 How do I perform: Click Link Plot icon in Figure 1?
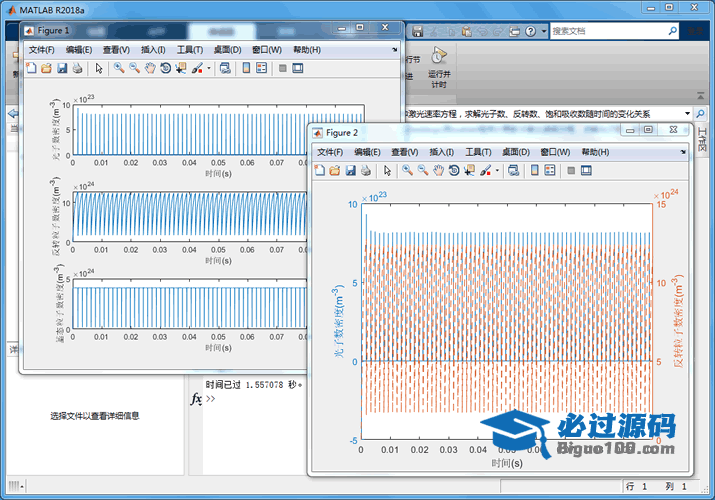pos(225,68)
